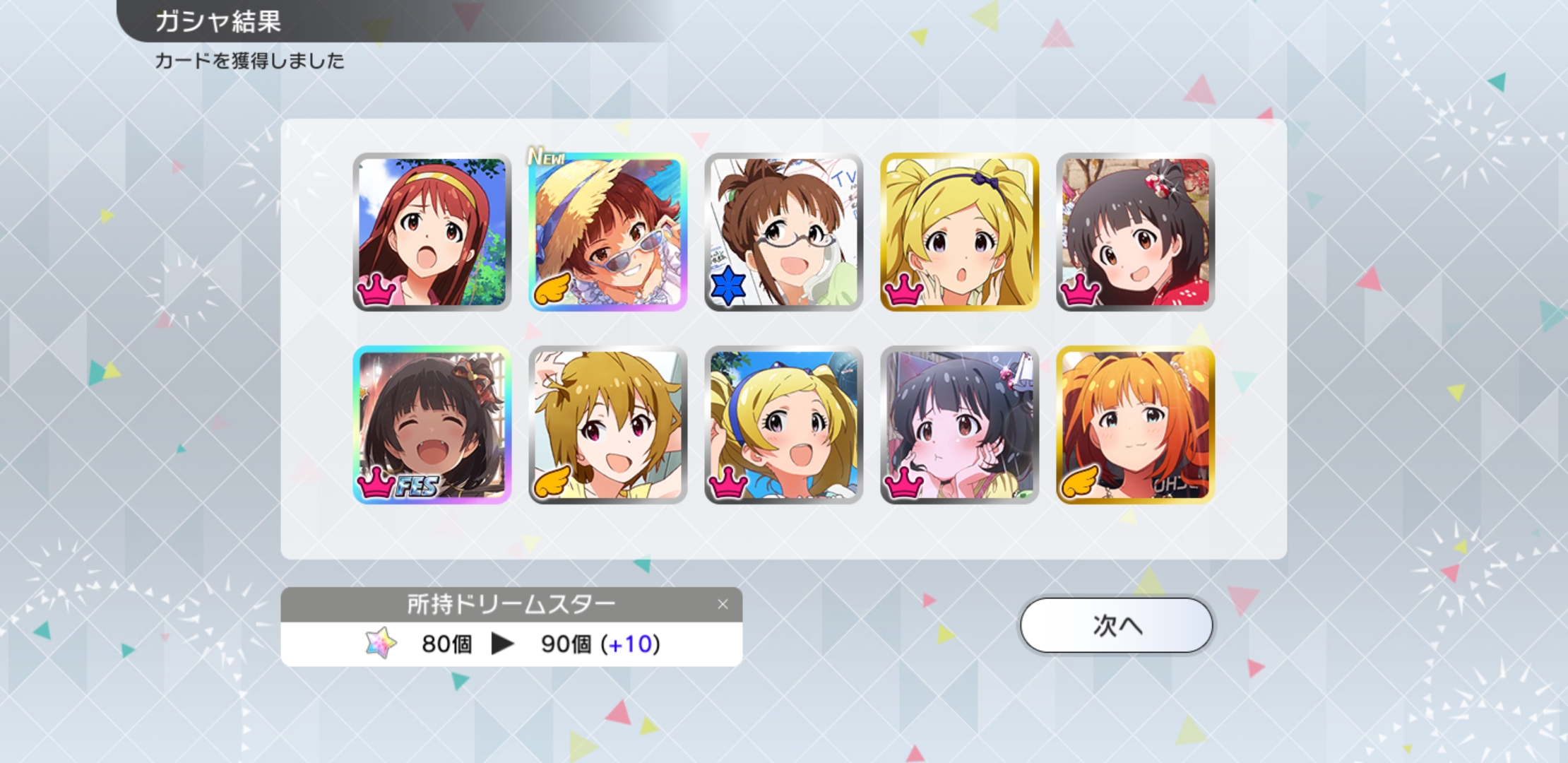
Task: Click the ガシャ結果 title header
Action: tap(218, 21)
